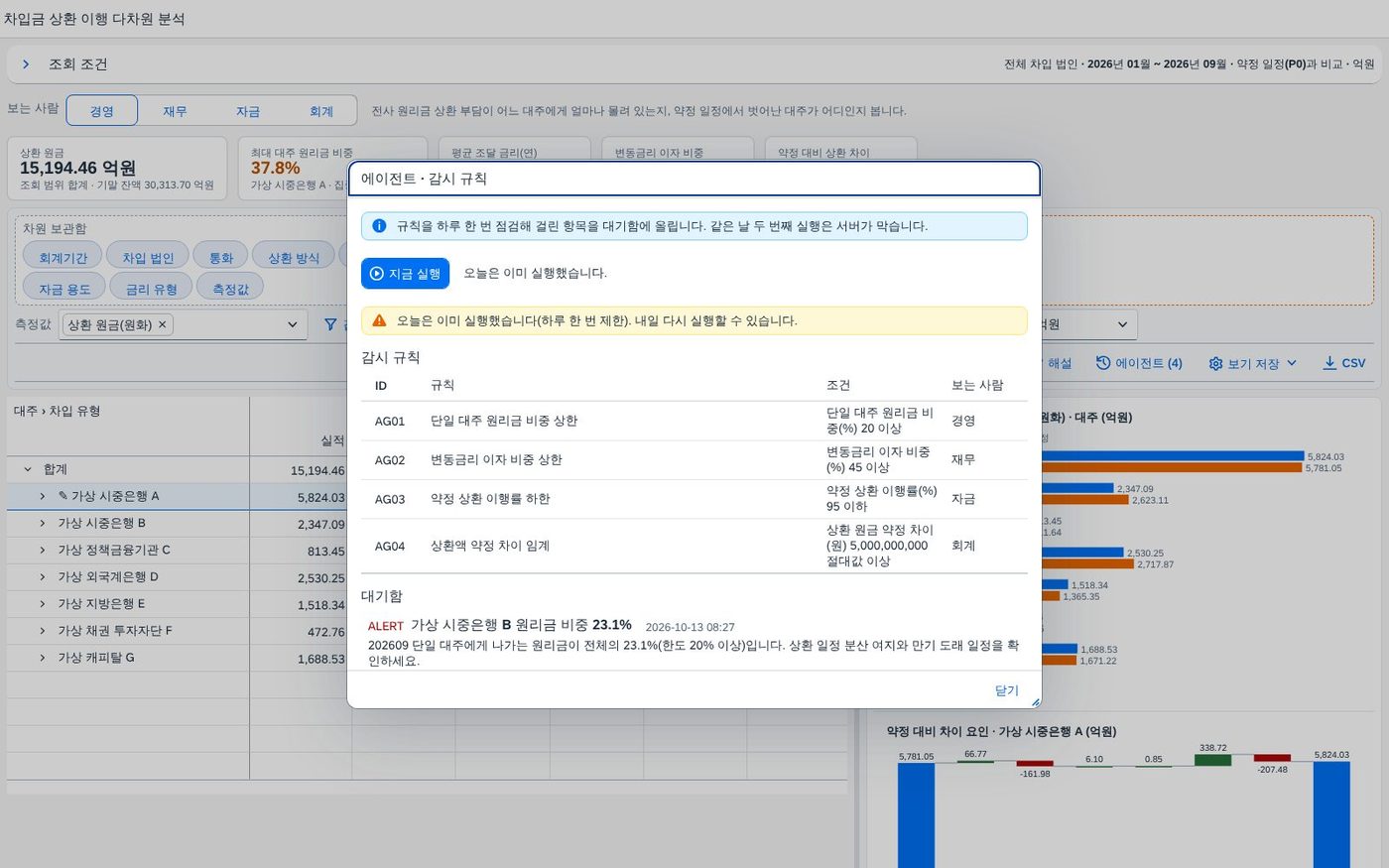
Task: Expand the 가상 채권 투자자단 F row
Action: (43, 630)
